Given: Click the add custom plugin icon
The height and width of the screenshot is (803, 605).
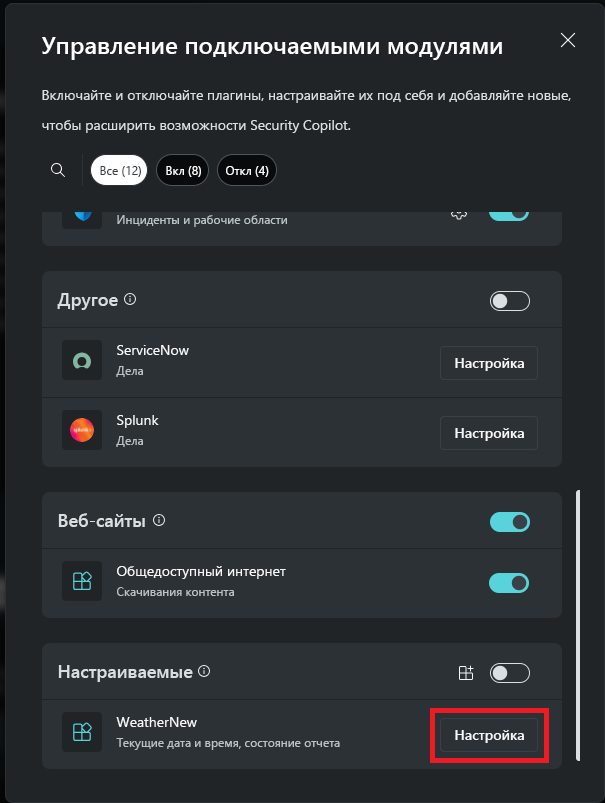Looking at the screenshot, I should tap(466, 673).
